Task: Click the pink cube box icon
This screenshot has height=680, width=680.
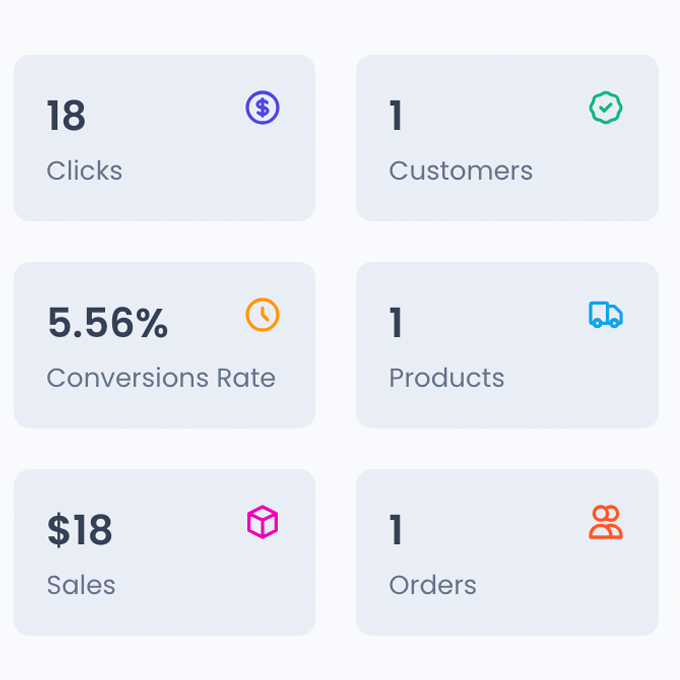Action: coord(262,522)
